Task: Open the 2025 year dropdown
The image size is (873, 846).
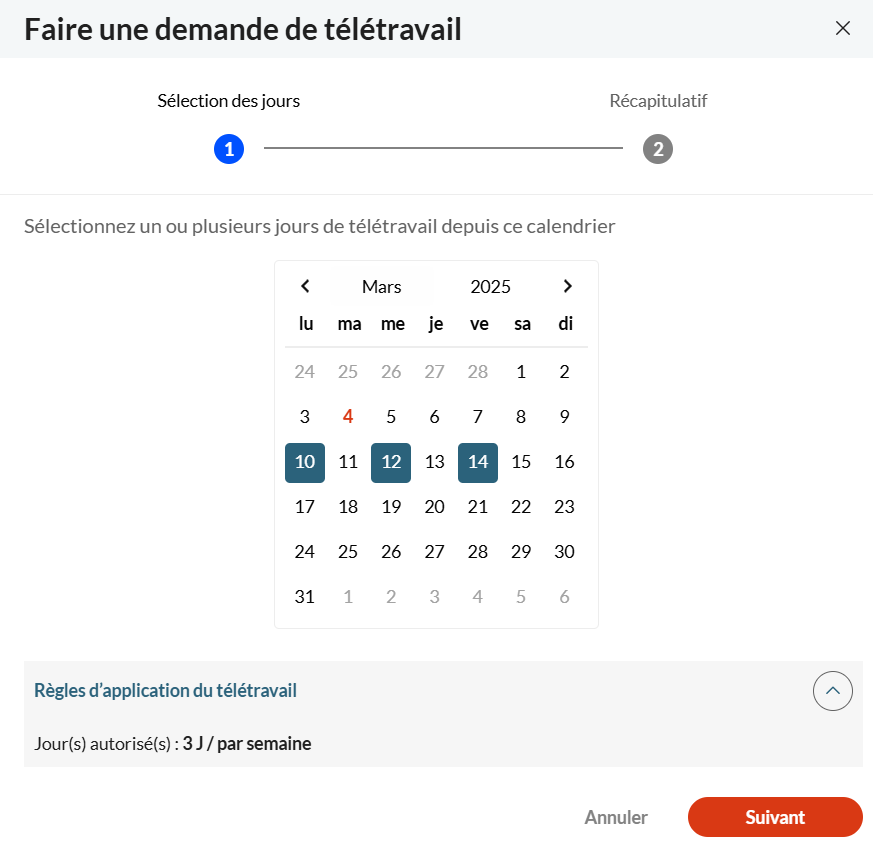Action: point(490,287)
